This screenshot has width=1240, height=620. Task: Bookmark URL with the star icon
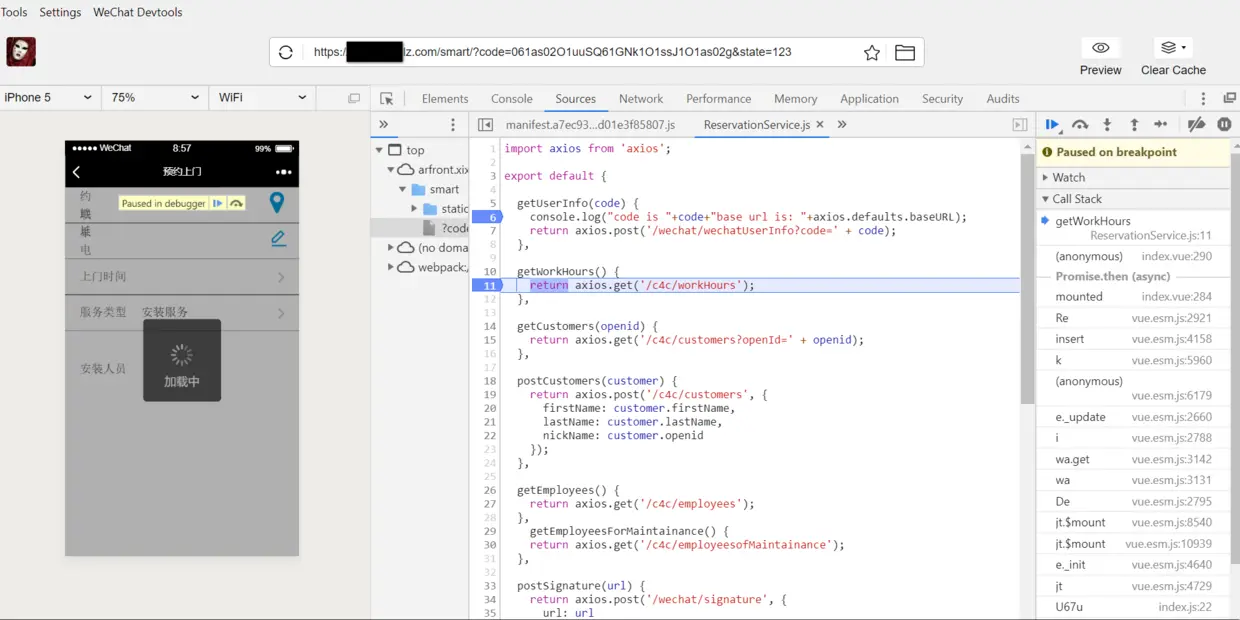872,52
